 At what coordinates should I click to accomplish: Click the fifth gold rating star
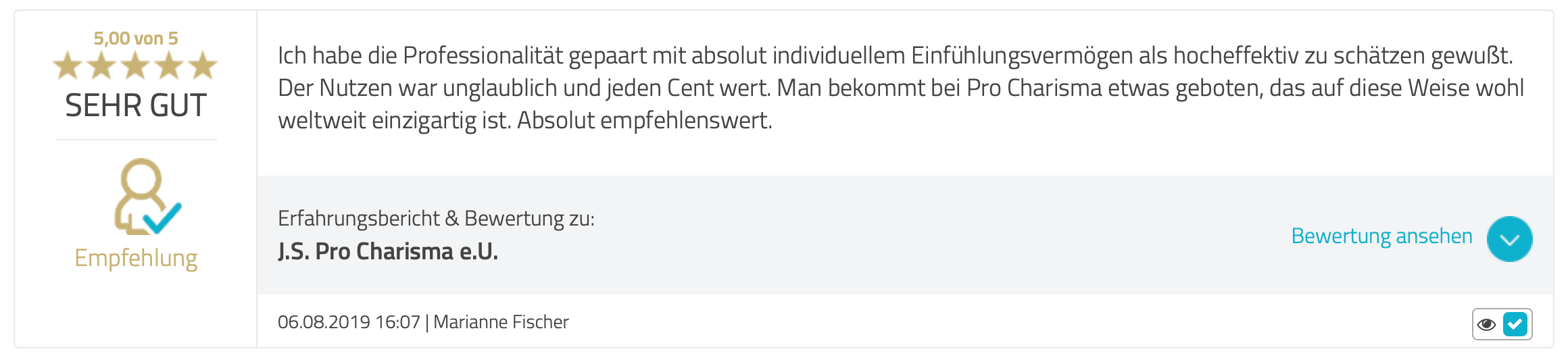[x=203, y=66]
